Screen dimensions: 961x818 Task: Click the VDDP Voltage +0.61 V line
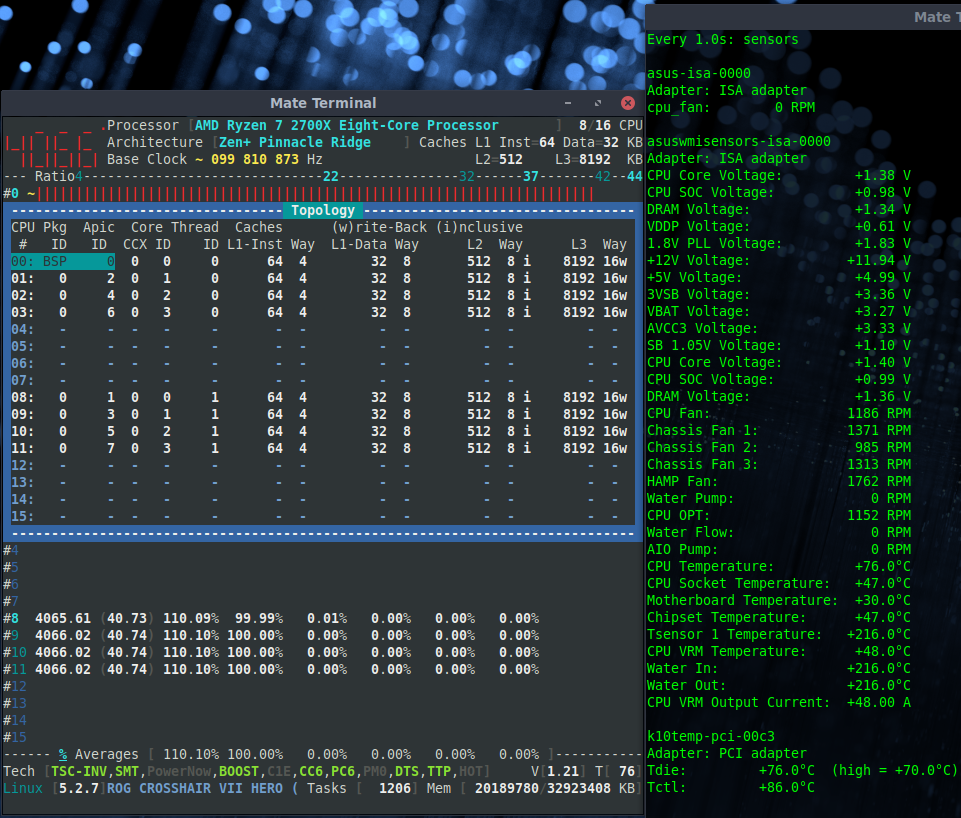coord(778,227)
